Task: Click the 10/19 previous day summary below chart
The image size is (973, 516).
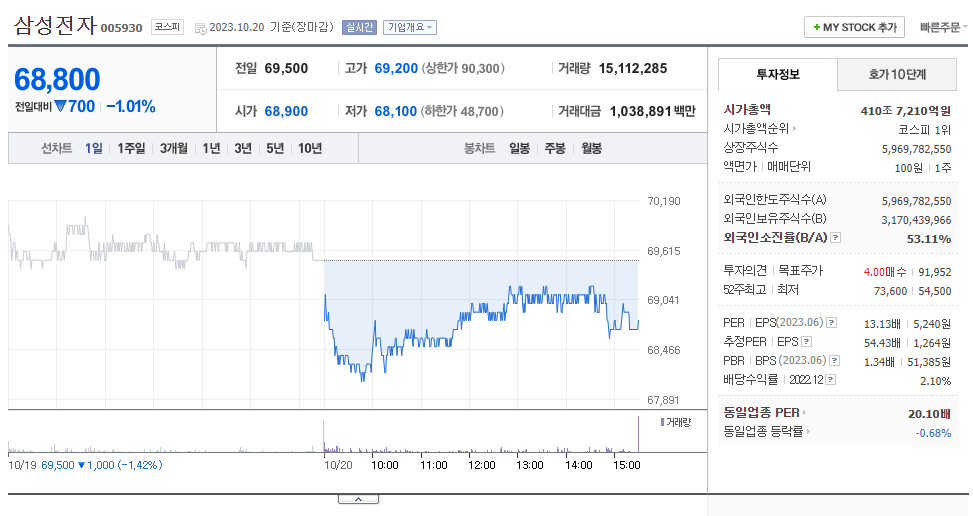Action: 85,465
